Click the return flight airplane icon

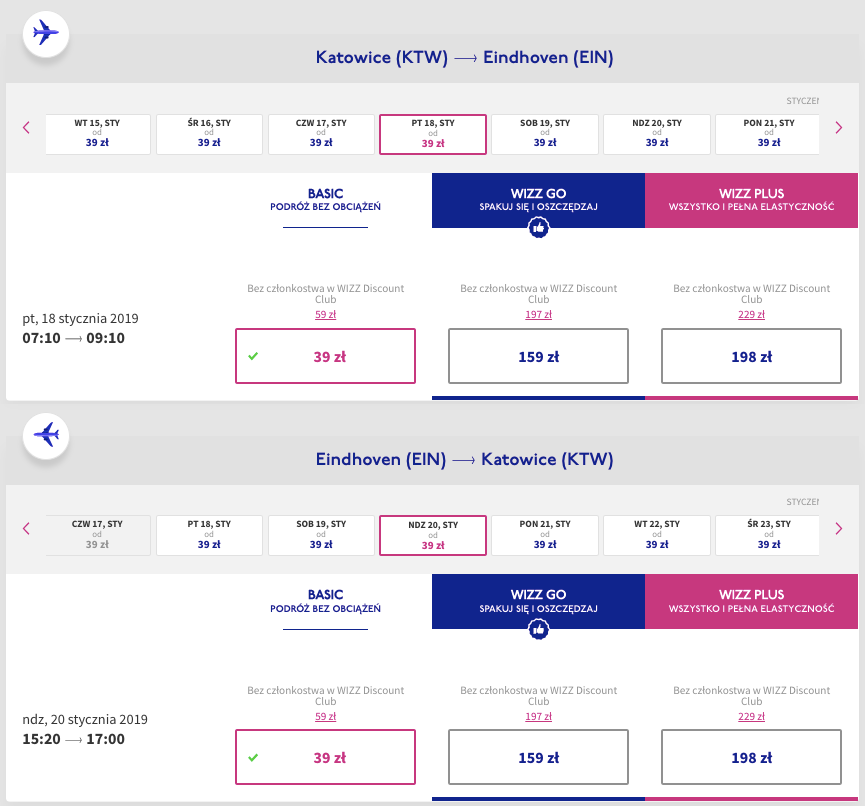point(45,435)
